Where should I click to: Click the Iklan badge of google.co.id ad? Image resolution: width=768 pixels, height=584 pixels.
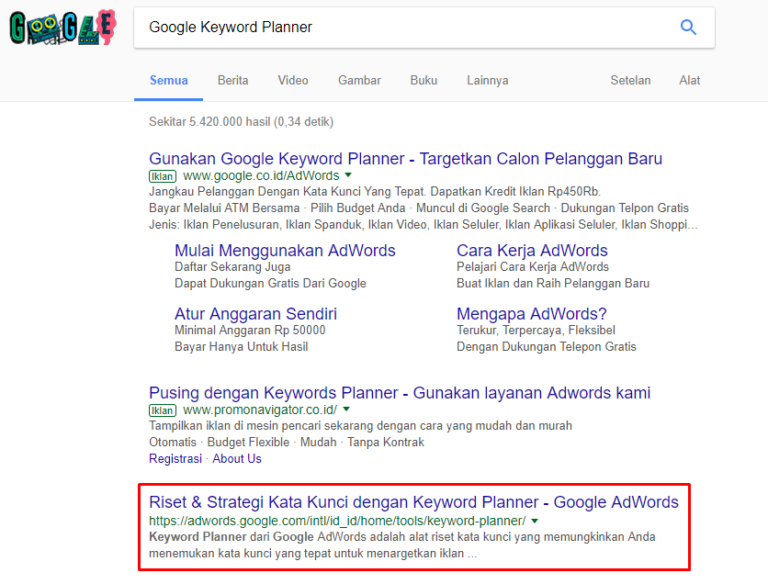[162, 176]
